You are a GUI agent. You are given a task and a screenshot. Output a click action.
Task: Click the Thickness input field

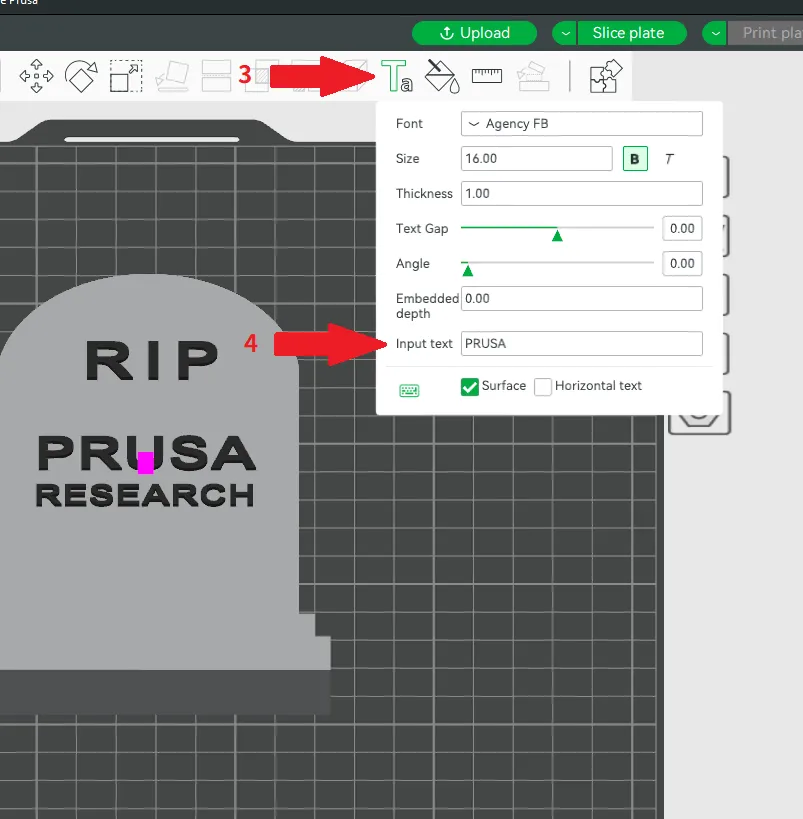581,194
